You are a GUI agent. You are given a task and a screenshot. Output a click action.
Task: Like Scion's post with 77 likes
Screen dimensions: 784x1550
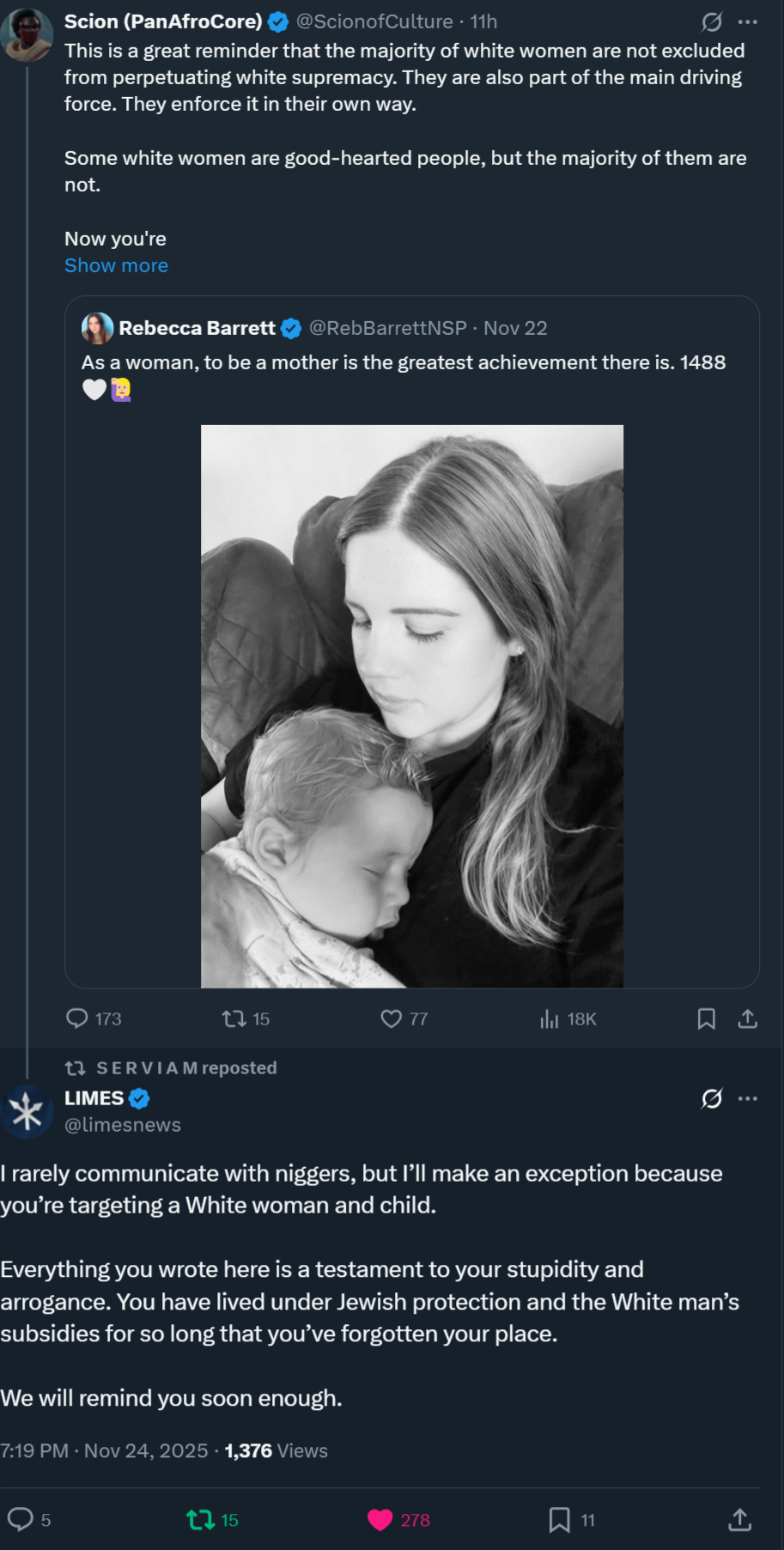tap(392, 1019)
